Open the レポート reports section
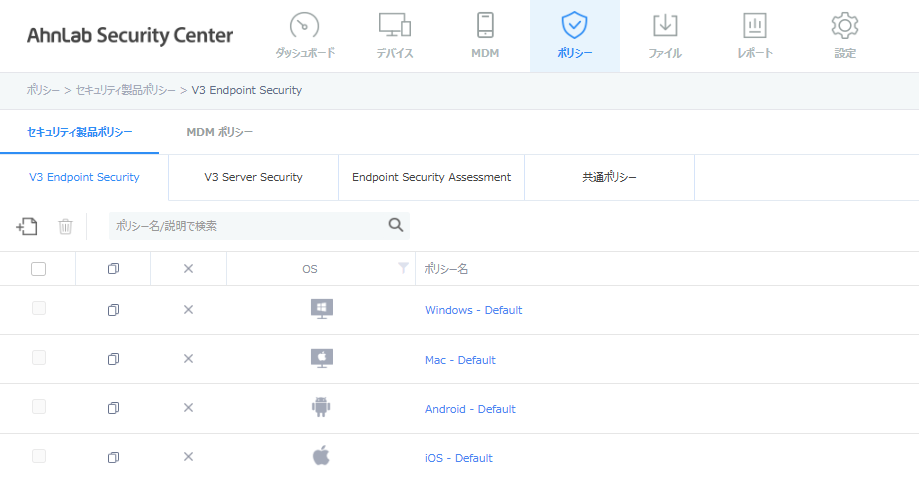 pos(754,36)
